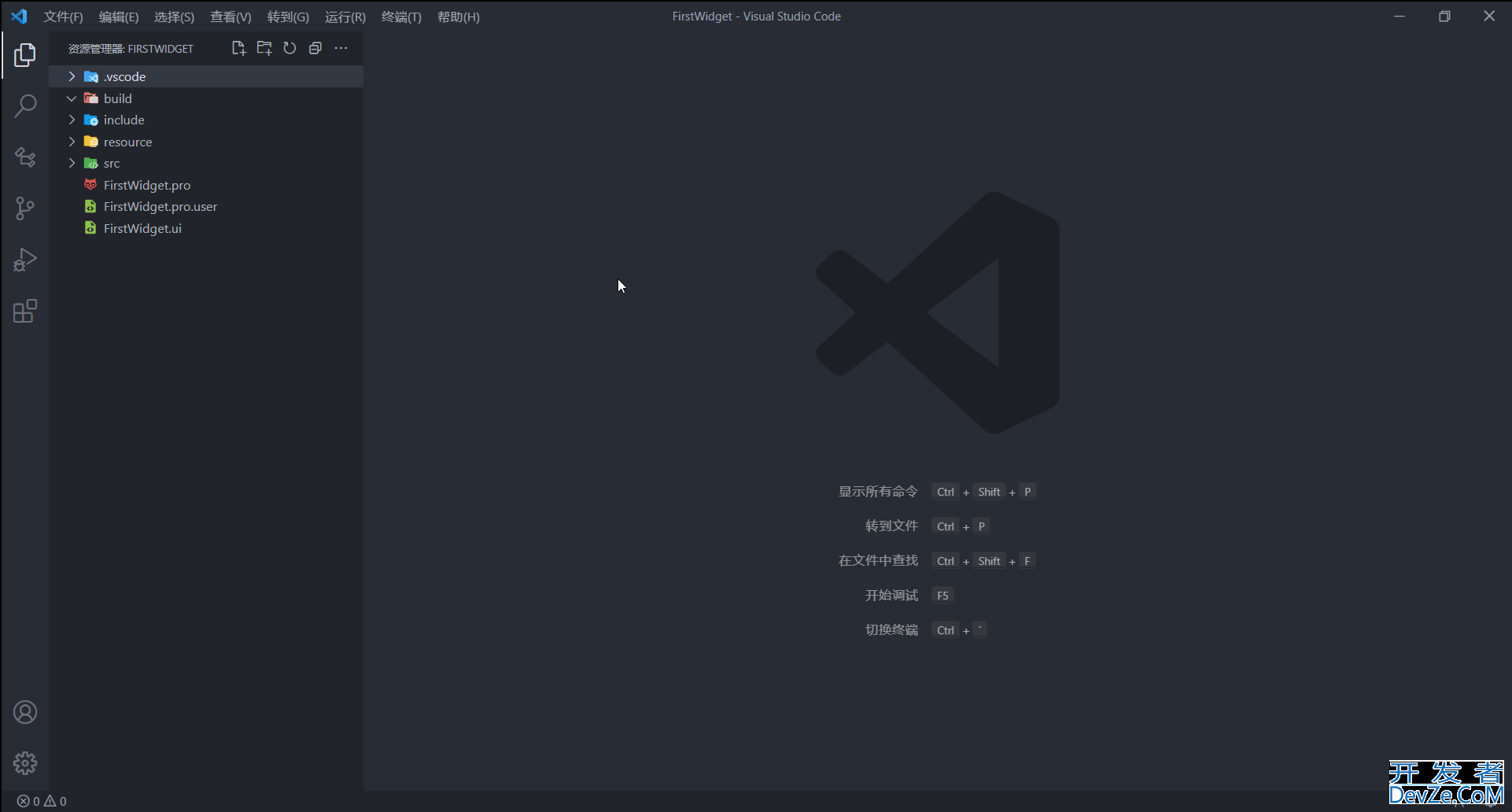Click the New Folder icon in explorer
Image resolution: width=1512 pixels, height=812 pixels.
click(x=264, y=48)
